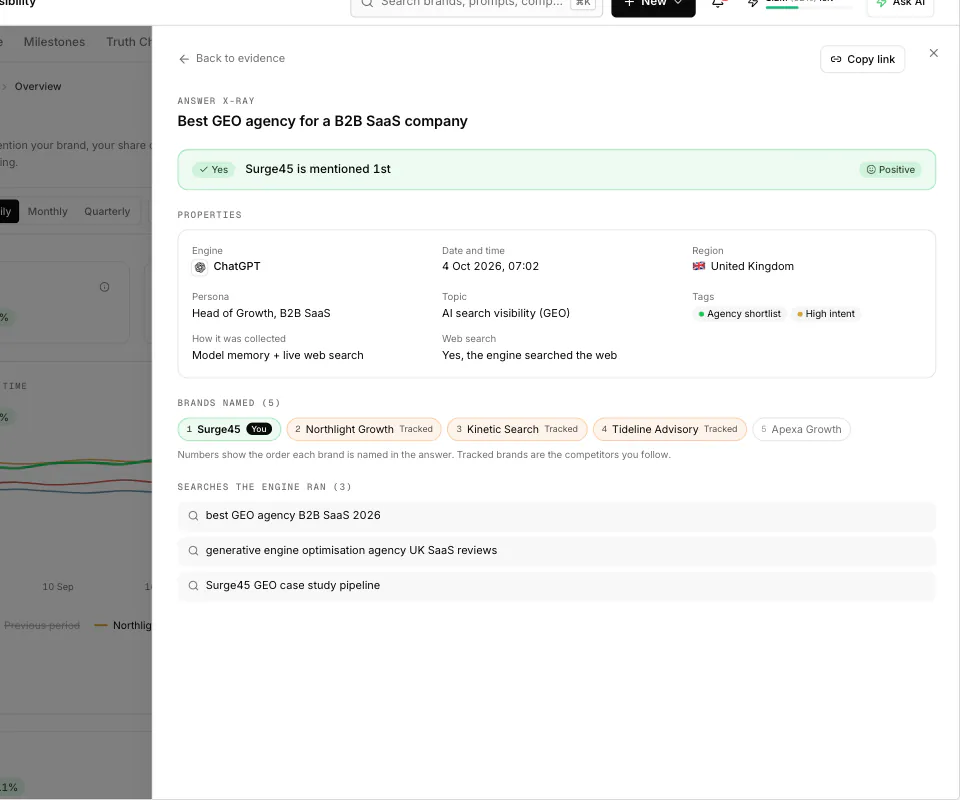This screenshot has width=960, height=800.
Task: Open search 'best GEO agency B2B SaaS 2026'
Action: pos(556,516)
